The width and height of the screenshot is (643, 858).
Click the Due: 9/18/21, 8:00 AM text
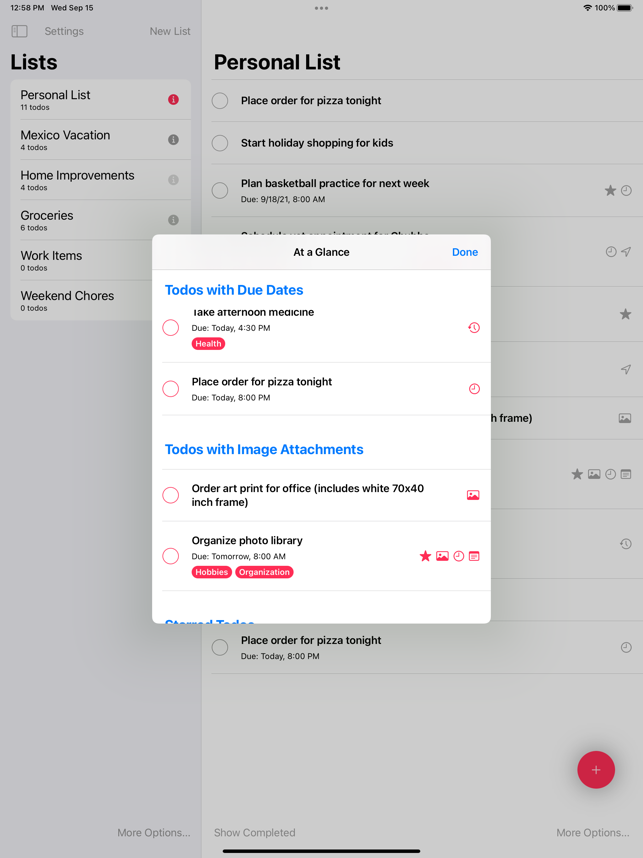point(283,200)
